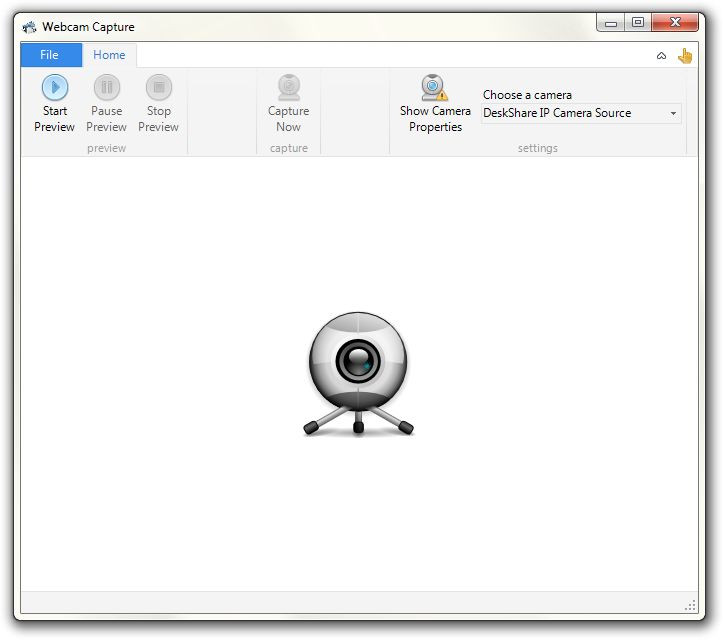The image size is (724, 640).
Task: Click the resize grip in status bar
Action: (x=690, y=605)
